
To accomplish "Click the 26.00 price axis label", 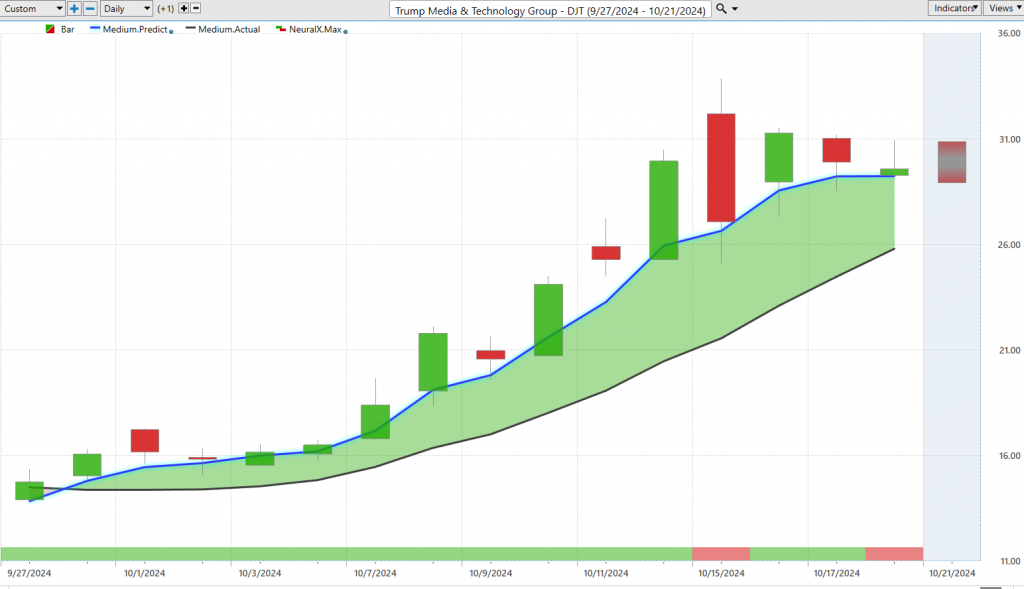I will coord(1009,244).
